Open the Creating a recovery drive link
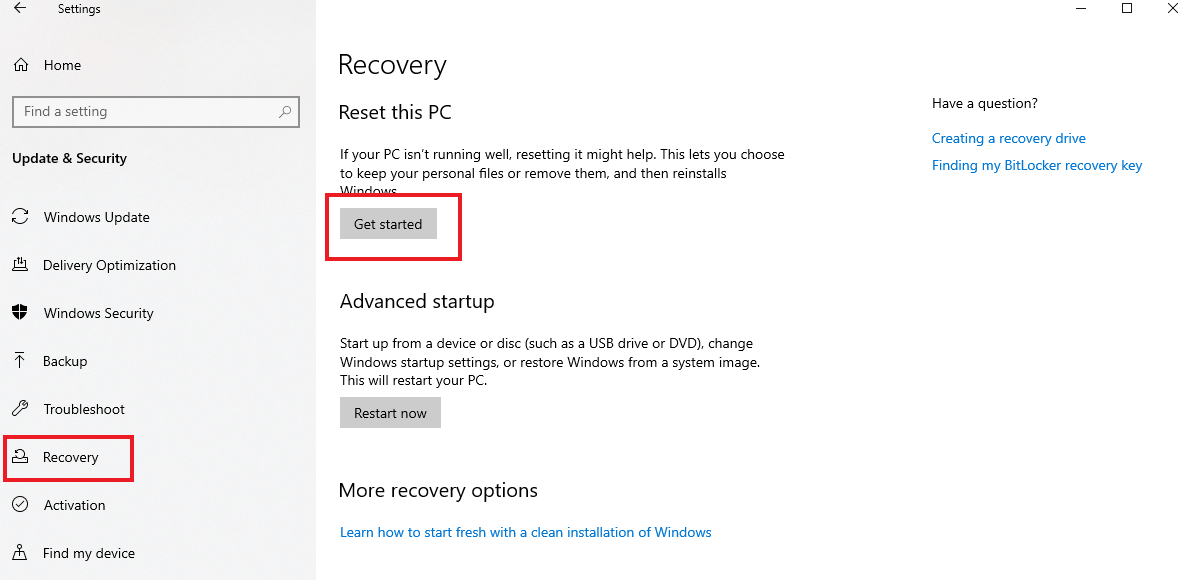This screenshot has width=1186, height=580. click(x=1008, y=138)
